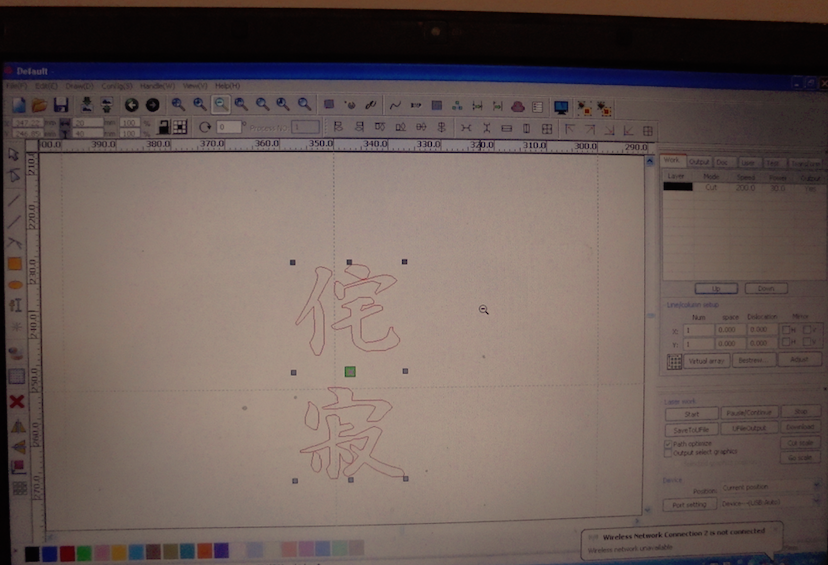
Task: Select the Ellipse tool orange oval
Action: [15, 285]
